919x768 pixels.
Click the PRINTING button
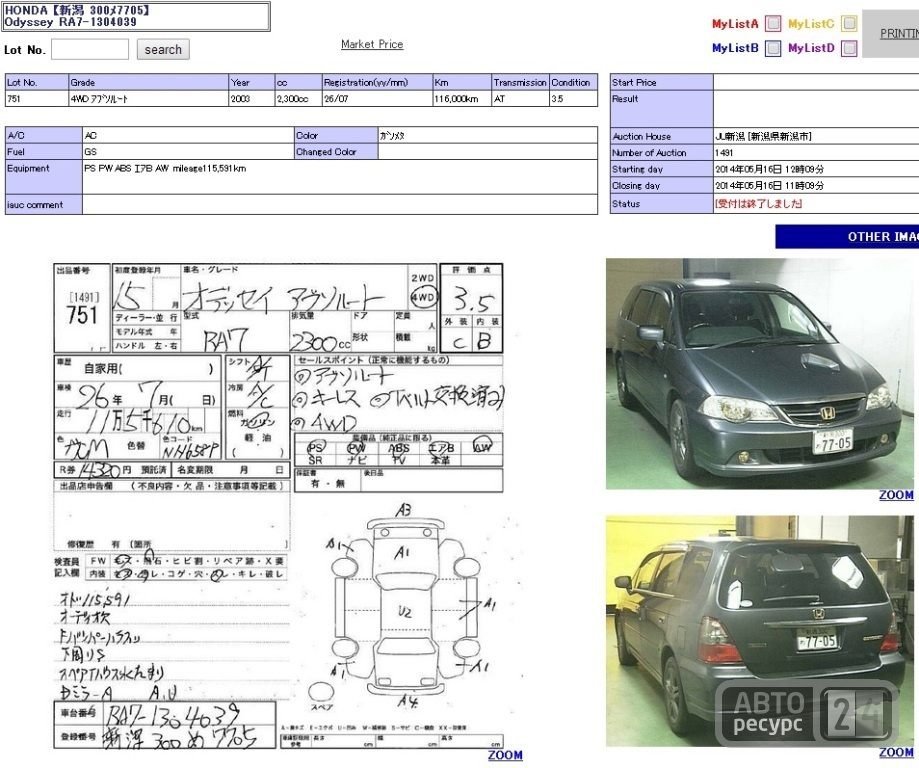[891, 34]
